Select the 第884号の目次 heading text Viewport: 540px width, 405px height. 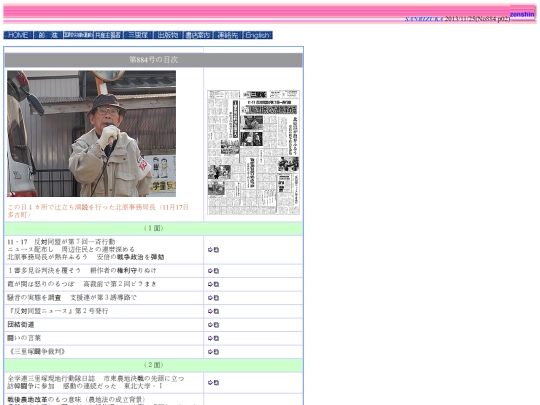click(x=154, y=60)
